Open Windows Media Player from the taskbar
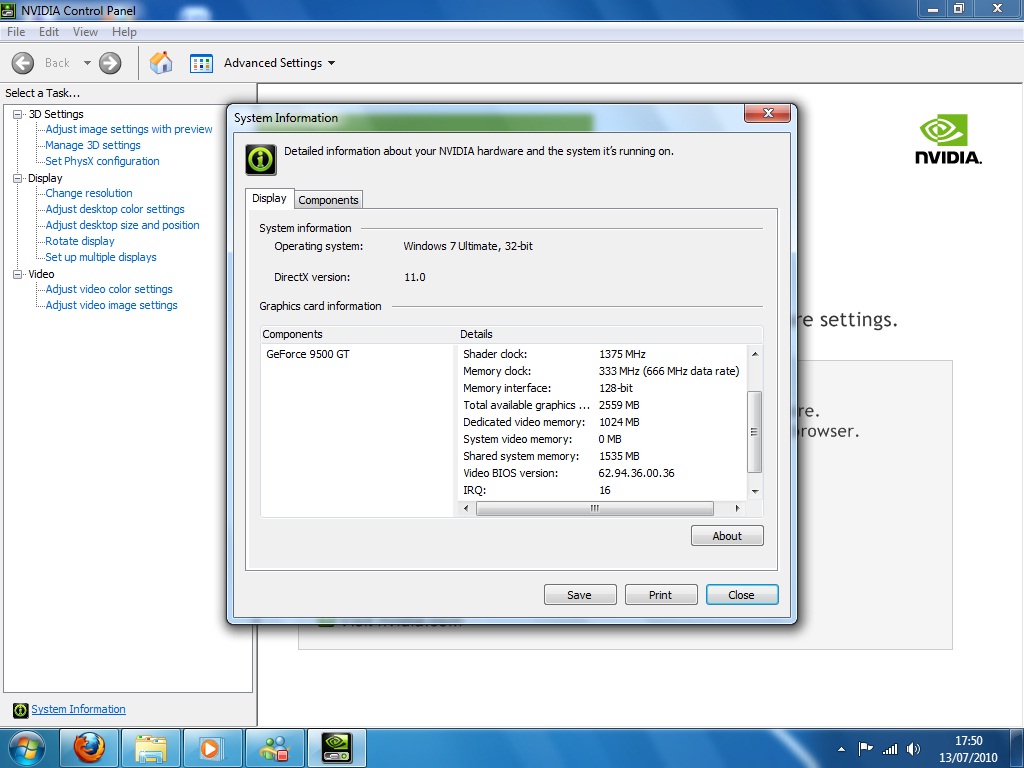Screen dimensions: 1024x768 [212, 748]
